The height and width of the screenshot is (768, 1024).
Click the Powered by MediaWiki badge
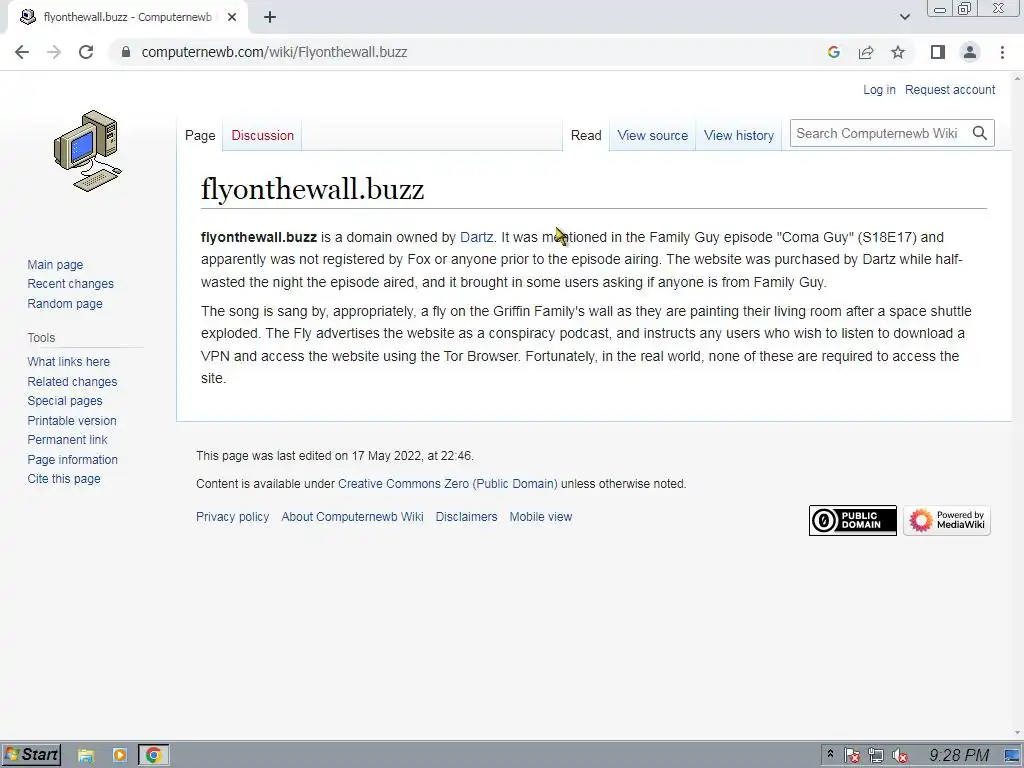947,520
